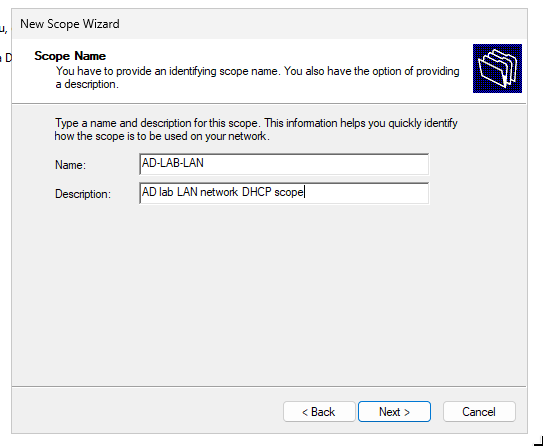Viewport: 543px width, 446px height.
Task: Click the bold Scope Name heading
Action: (x=70, y=56)
